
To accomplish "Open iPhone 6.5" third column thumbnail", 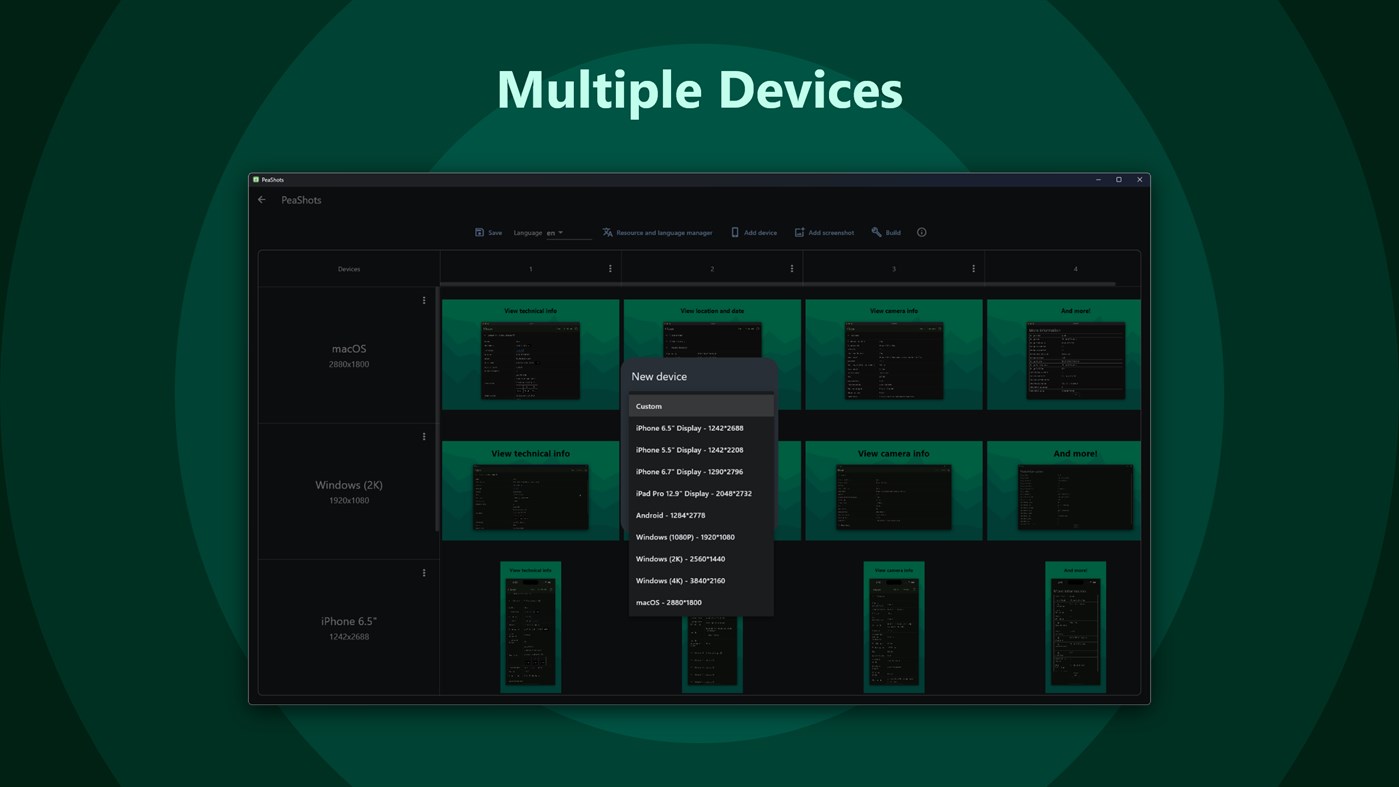I will (894, 627).
